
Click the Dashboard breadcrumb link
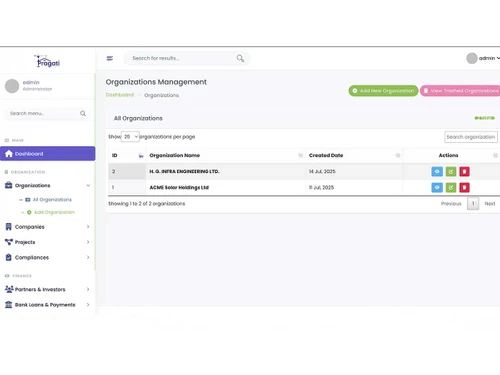[x=120, y=95]
